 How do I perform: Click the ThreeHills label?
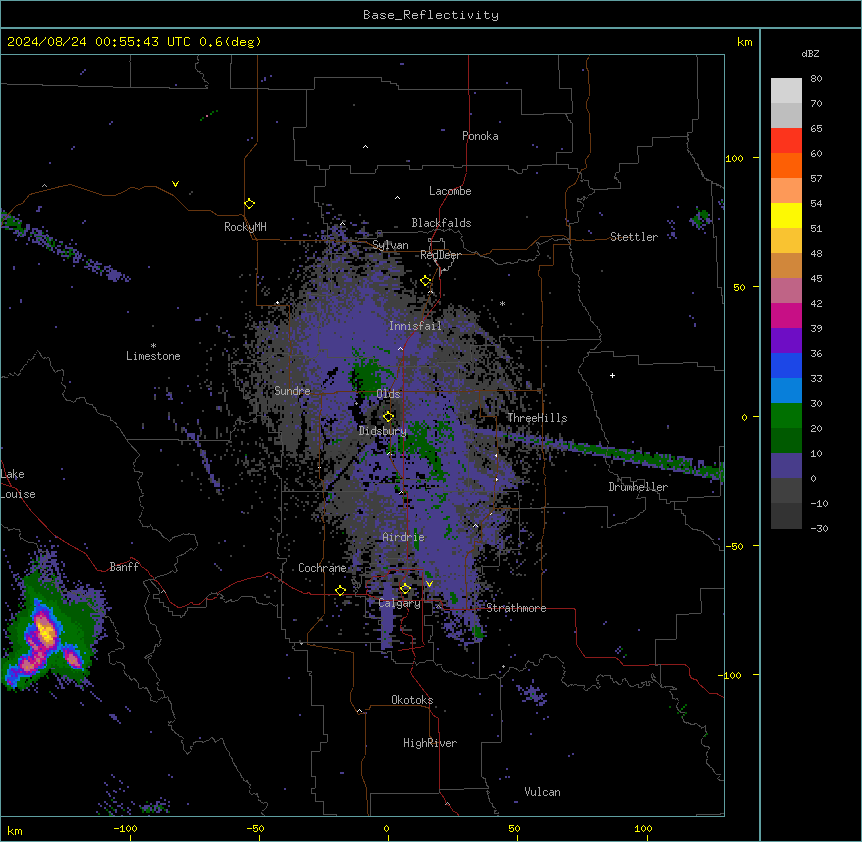click(537, 418)
